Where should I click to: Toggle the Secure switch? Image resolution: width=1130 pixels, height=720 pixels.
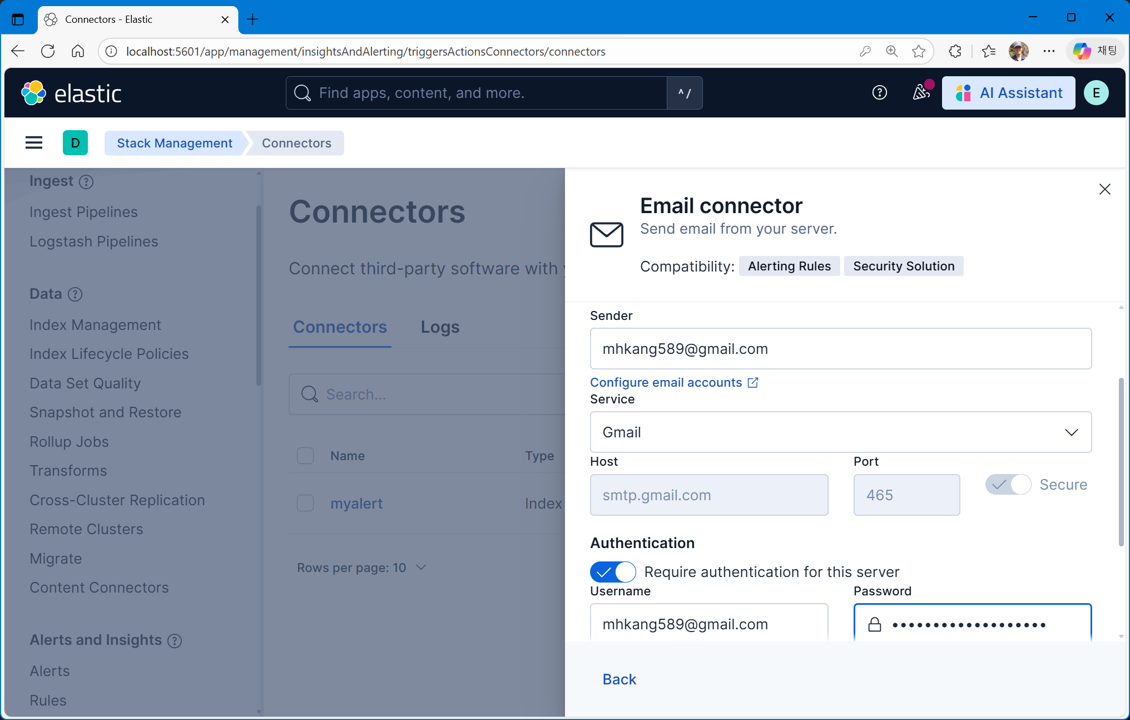[1008, 485]
